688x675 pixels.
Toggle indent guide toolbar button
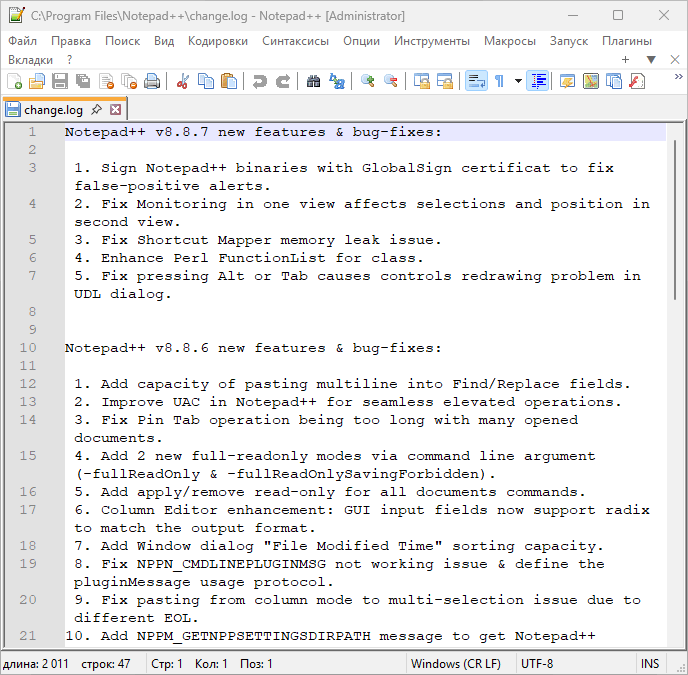[x=538, y=81]
